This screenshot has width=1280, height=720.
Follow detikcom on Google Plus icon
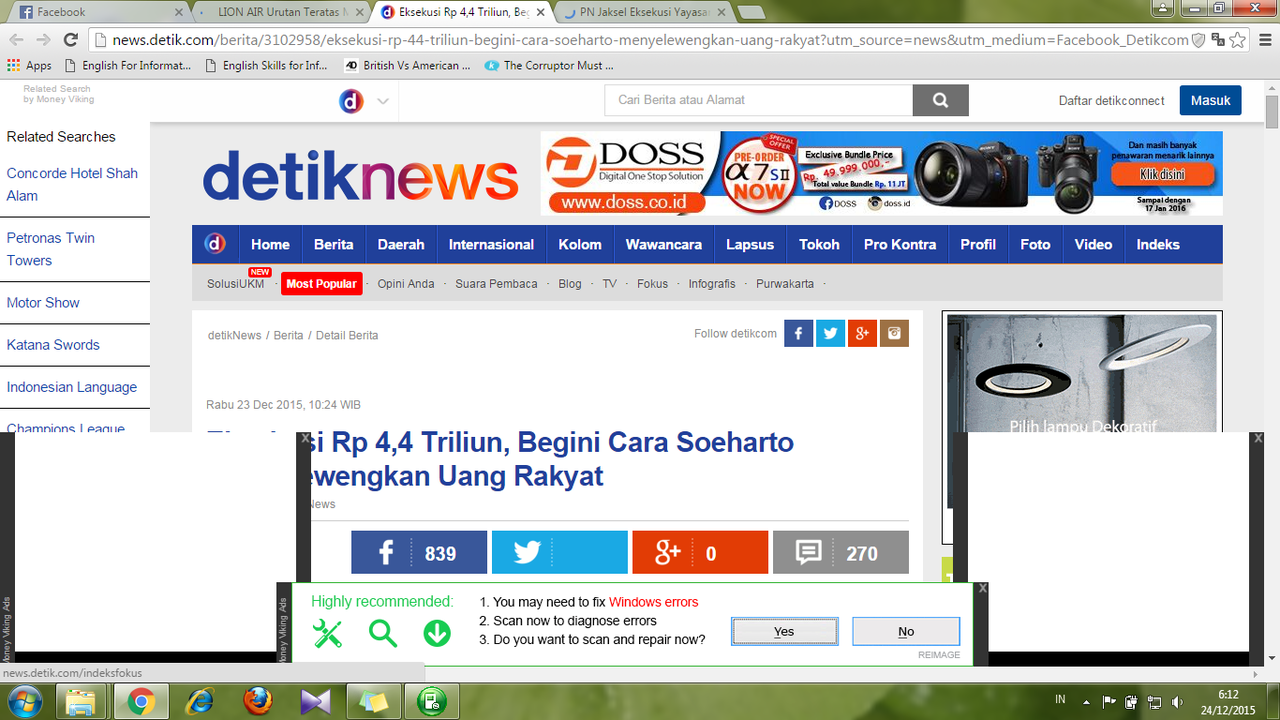click(862, 334)
